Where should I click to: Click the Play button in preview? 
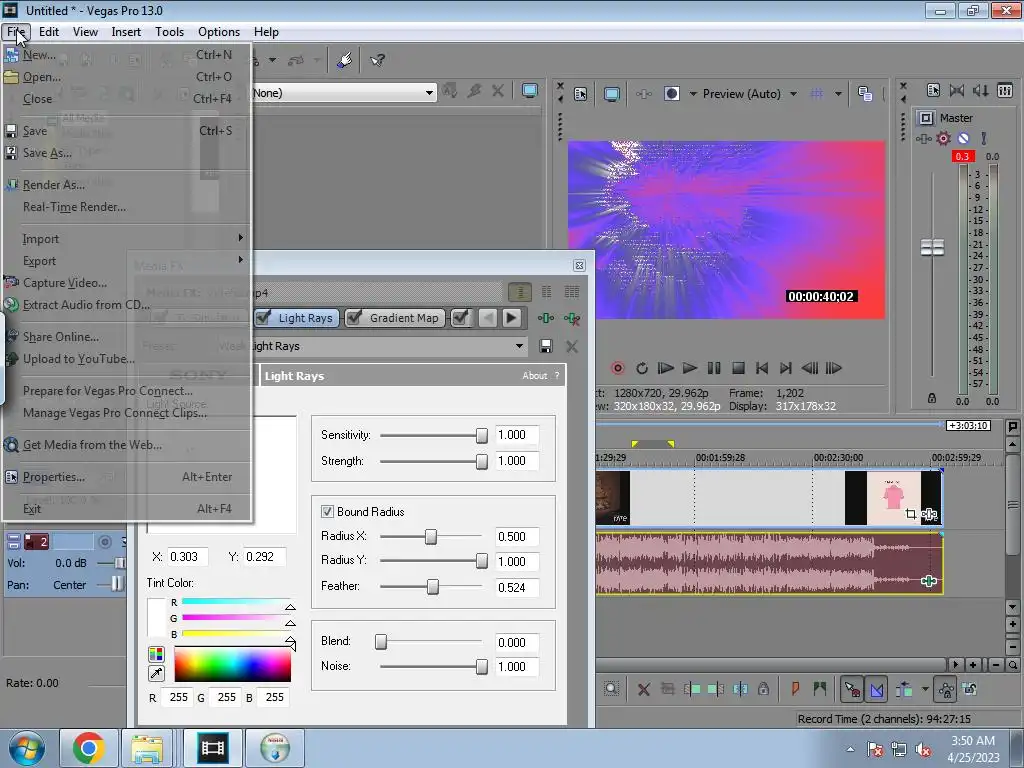point(690,368)
